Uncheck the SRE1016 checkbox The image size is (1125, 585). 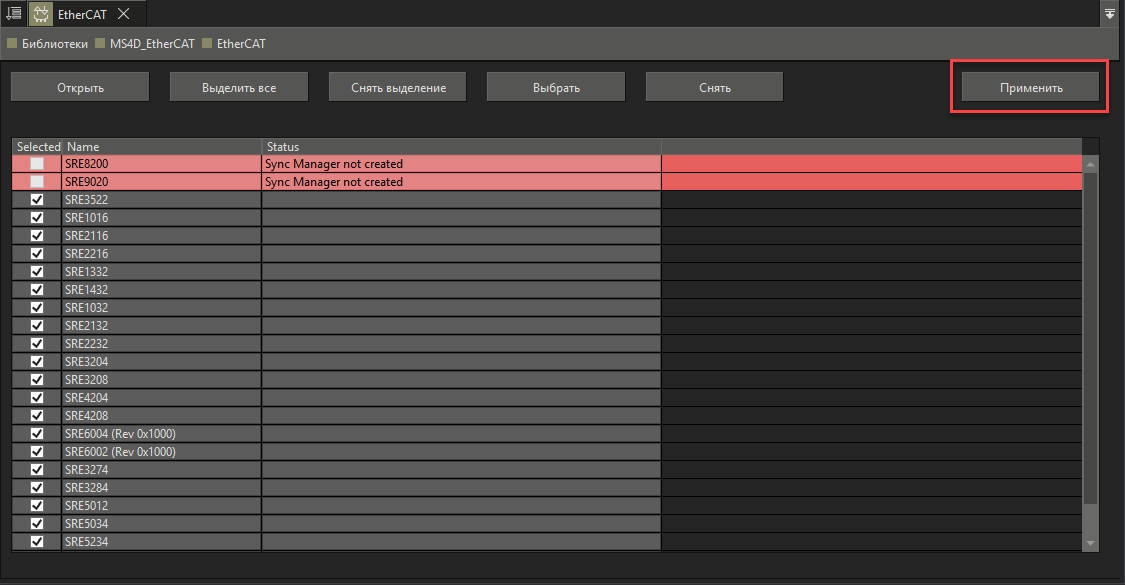coord(37,217)
